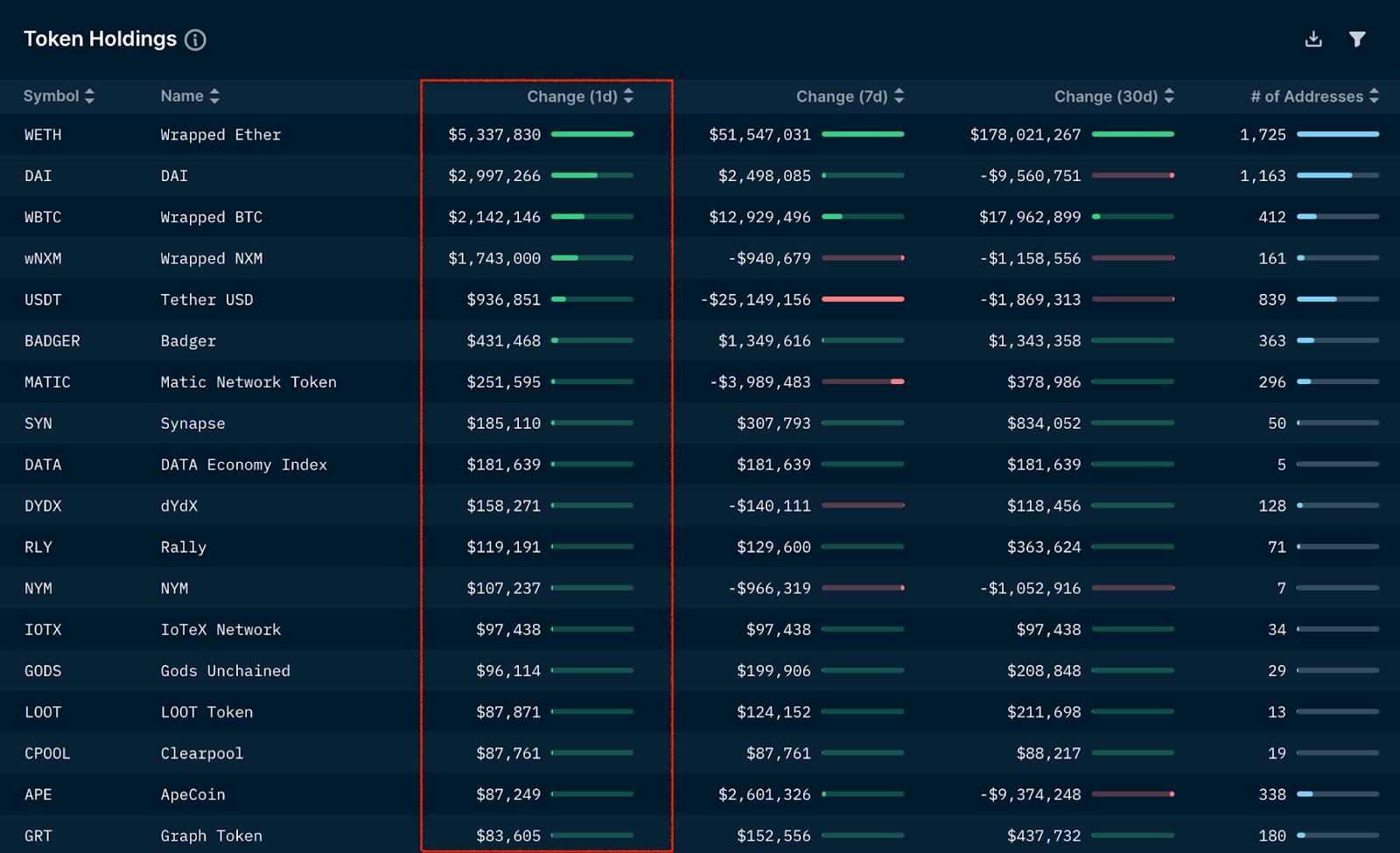
Task: Click the $208,848 value
Action: point(1044,670)
